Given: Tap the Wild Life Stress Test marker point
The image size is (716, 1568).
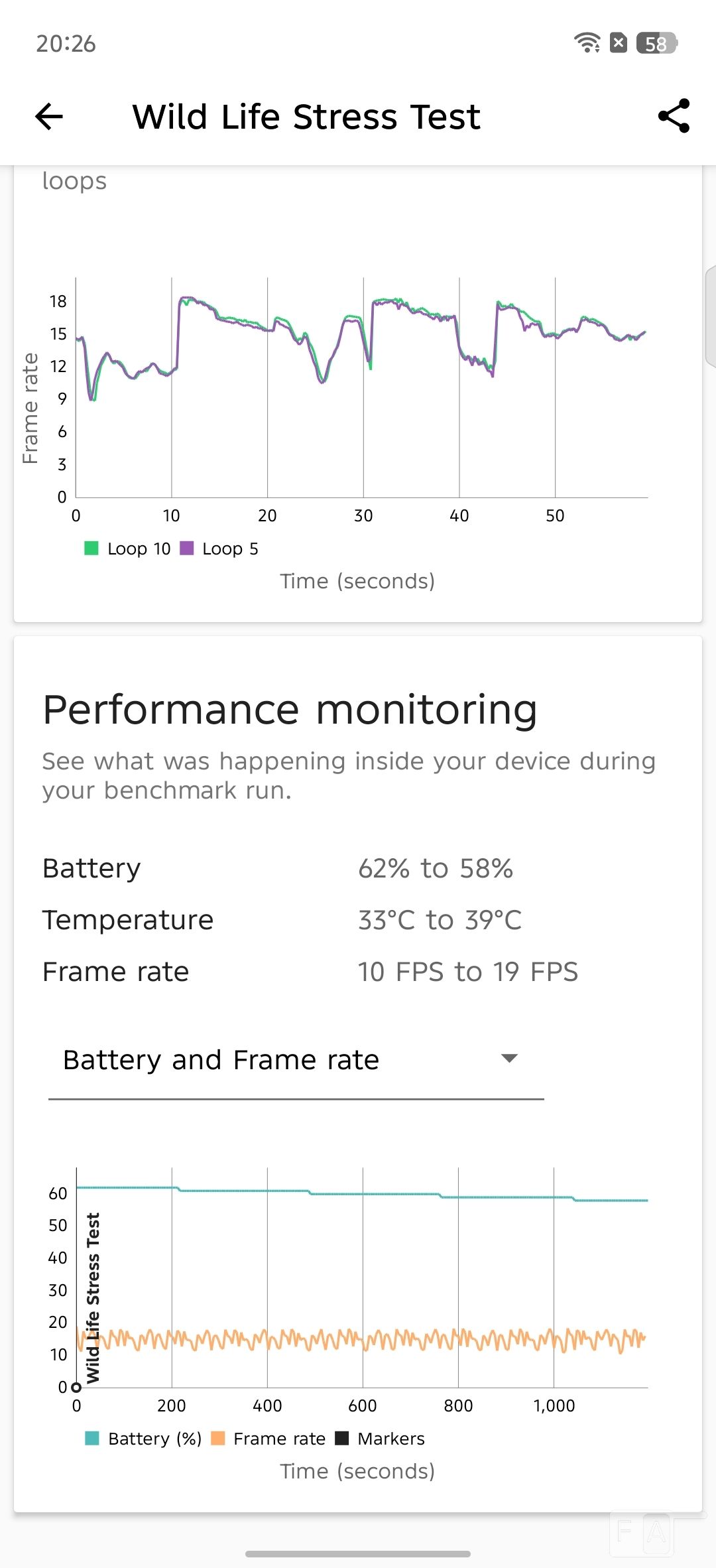Looking at the screenshot, I should [76, 1387].
